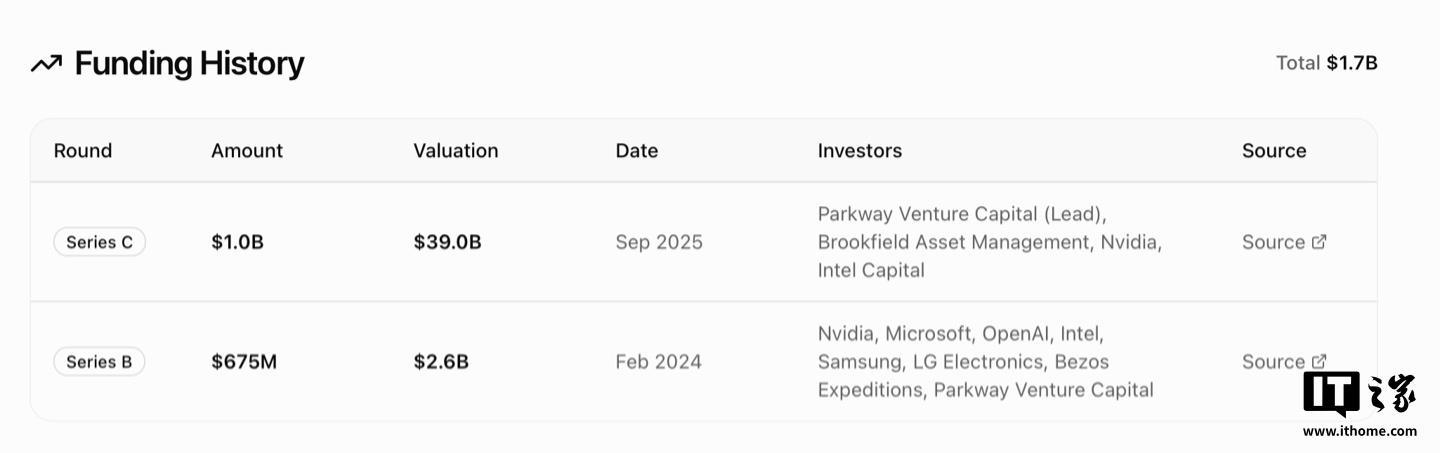Image resolution: width=1440 pixels, height=453 pixels.
Task: Click the $675M amount cell
Action: pyautogui.click(x=244, y=362)
